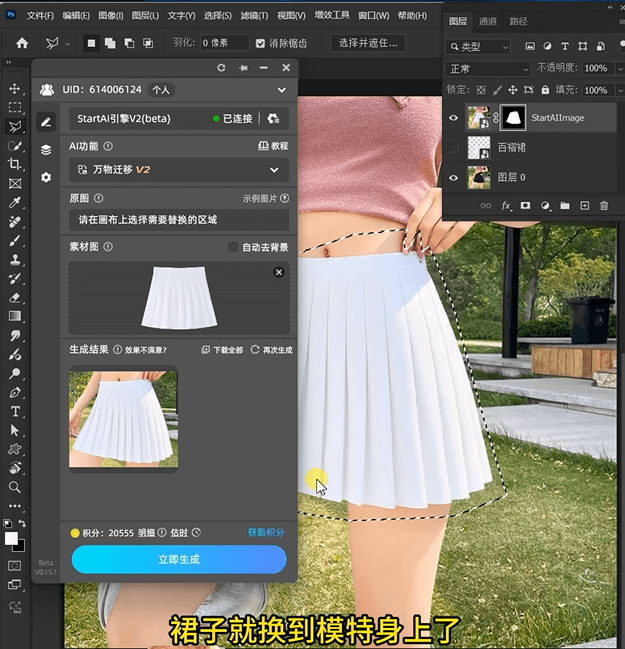Open the opacity value dropdown
The width and height of the screenshot is (625, 649).
[x=620, y=68]
